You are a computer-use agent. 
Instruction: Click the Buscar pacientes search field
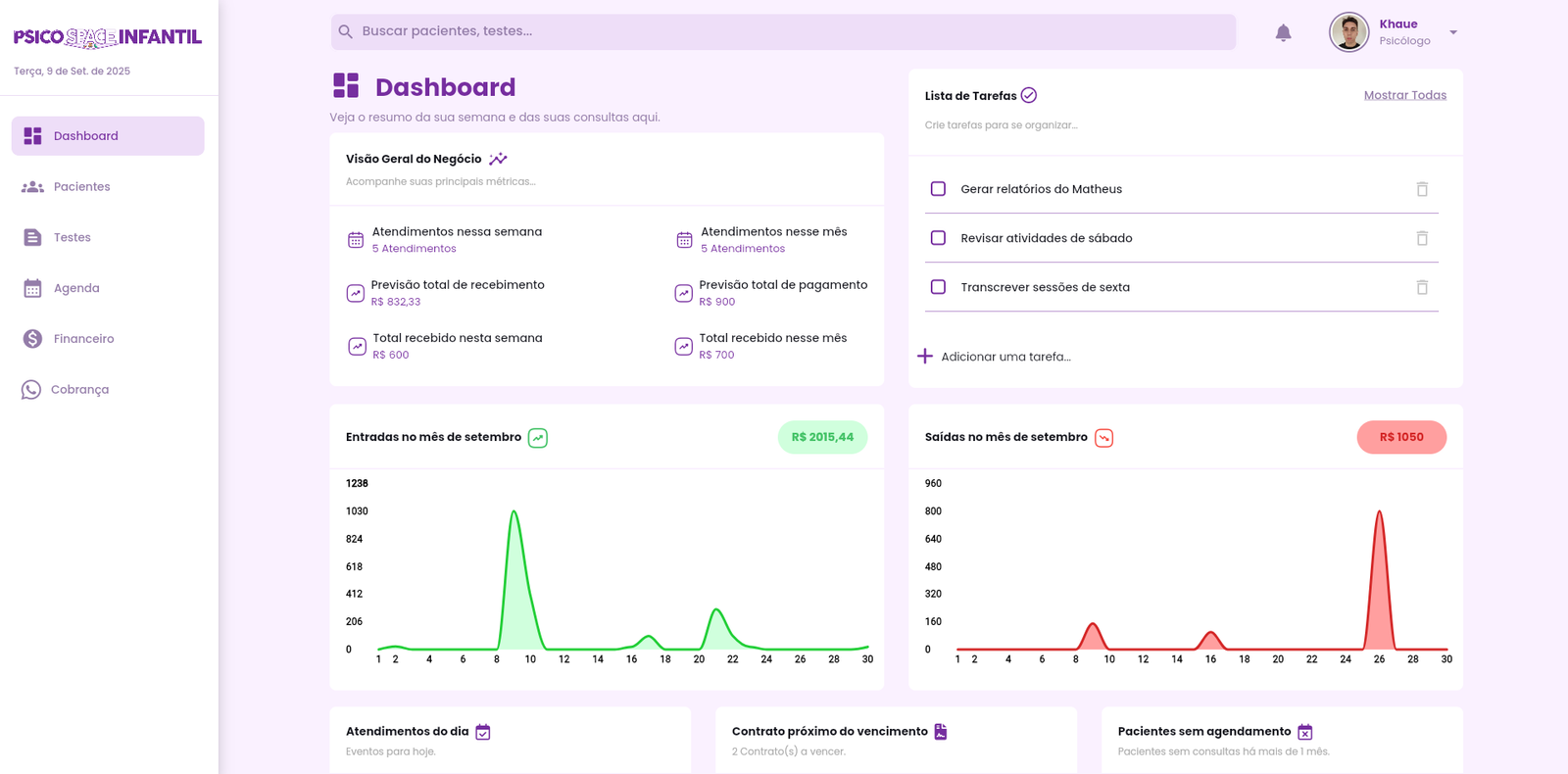click(784, 31)
